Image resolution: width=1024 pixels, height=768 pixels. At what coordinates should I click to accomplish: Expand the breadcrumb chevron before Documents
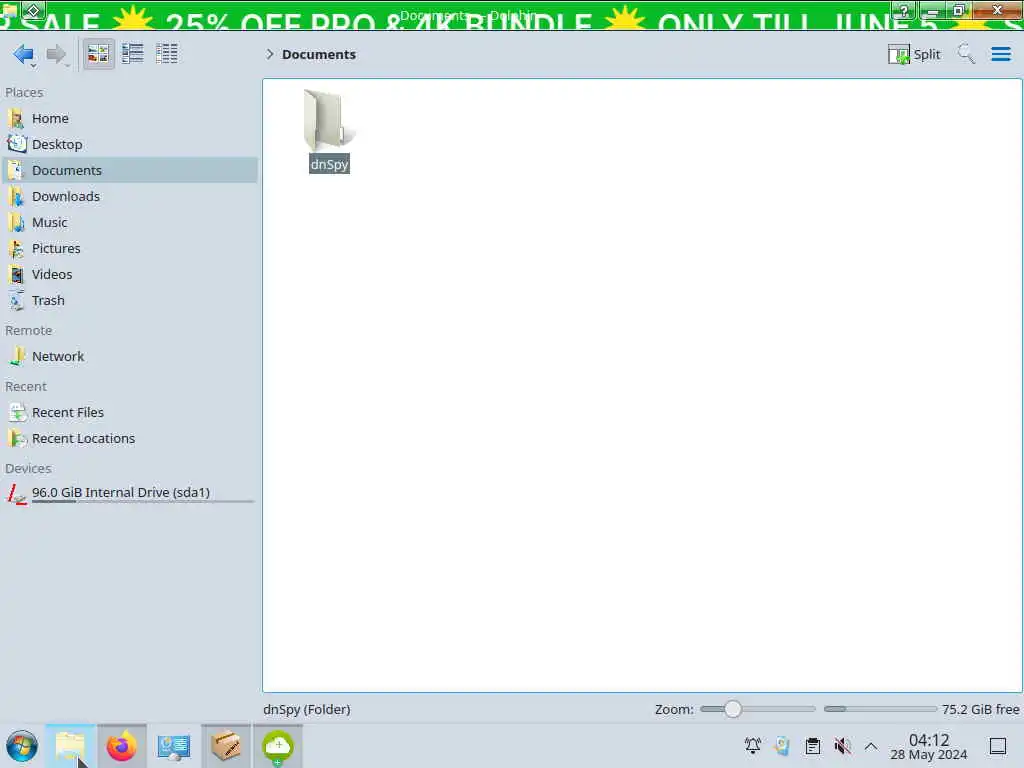(x=270, y=54)
